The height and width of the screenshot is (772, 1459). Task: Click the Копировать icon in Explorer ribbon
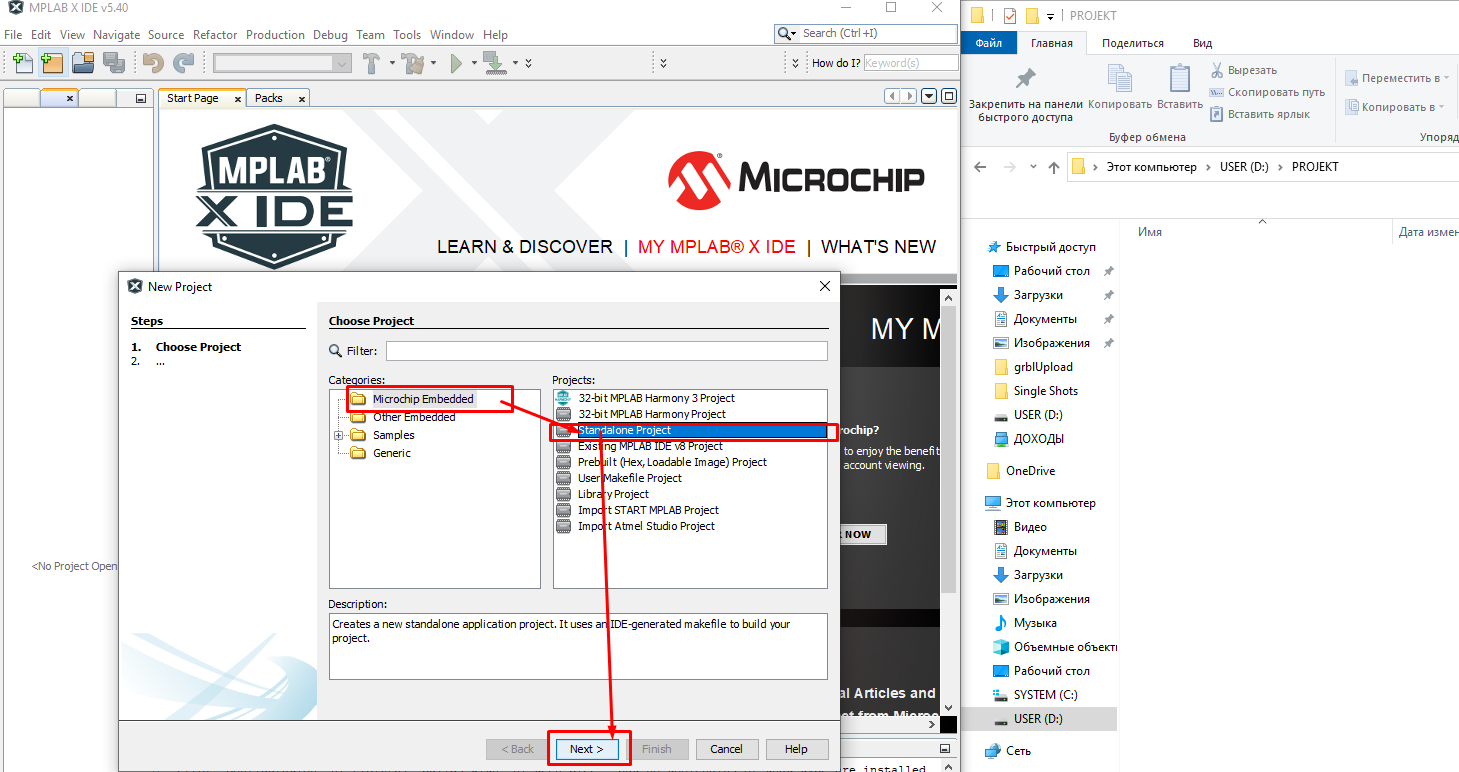(x=1120, y=79)
